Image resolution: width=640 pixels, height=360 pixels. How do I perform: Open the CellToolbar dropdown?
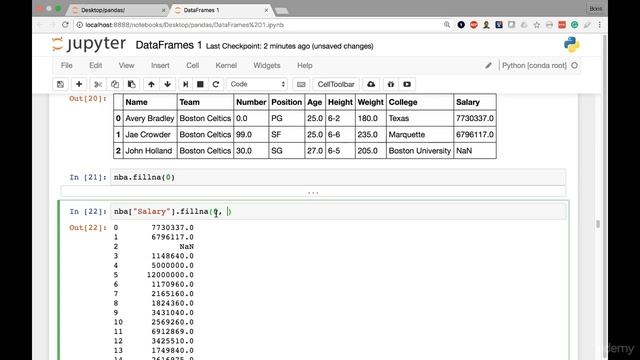(x=336, y=84)
